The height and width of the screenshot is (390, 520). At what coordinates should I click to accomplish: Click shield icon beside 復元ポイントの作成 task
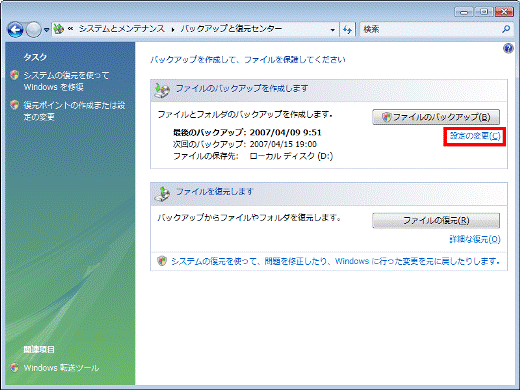[x=14, y=105]
